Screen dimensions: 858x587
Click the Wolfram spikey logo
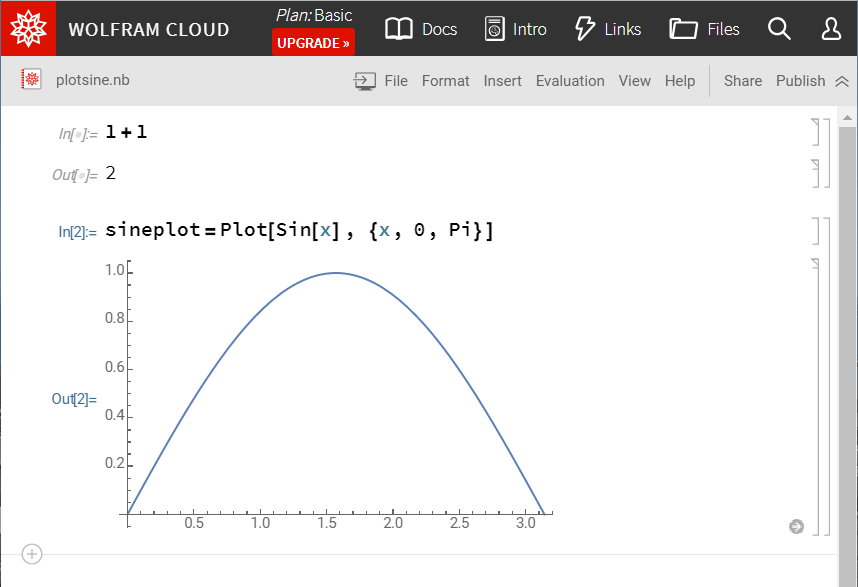click(x=28, y=28)
